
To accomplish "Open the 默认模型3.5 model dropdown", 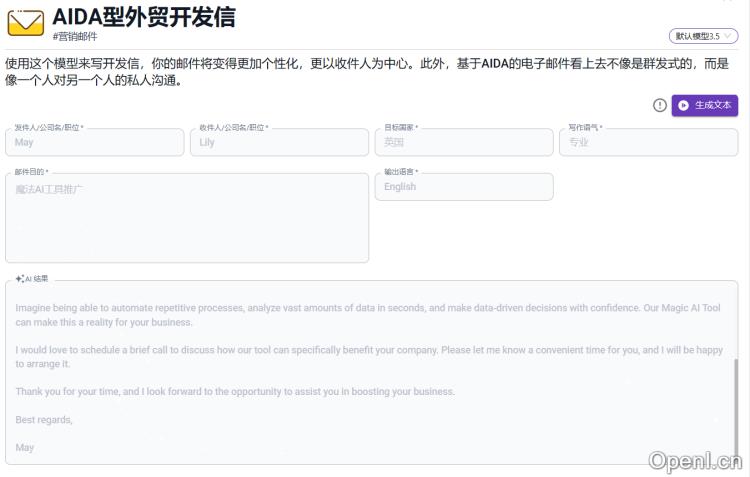I will 704,36.
